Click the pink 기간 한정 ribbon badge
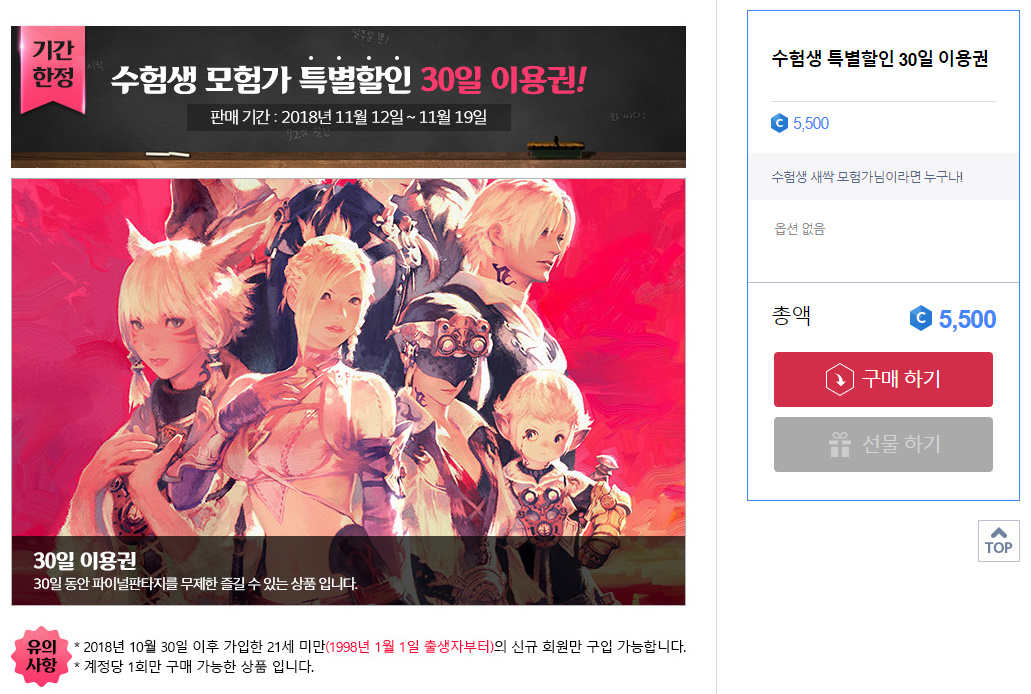1031x694 pixels. 53,68
